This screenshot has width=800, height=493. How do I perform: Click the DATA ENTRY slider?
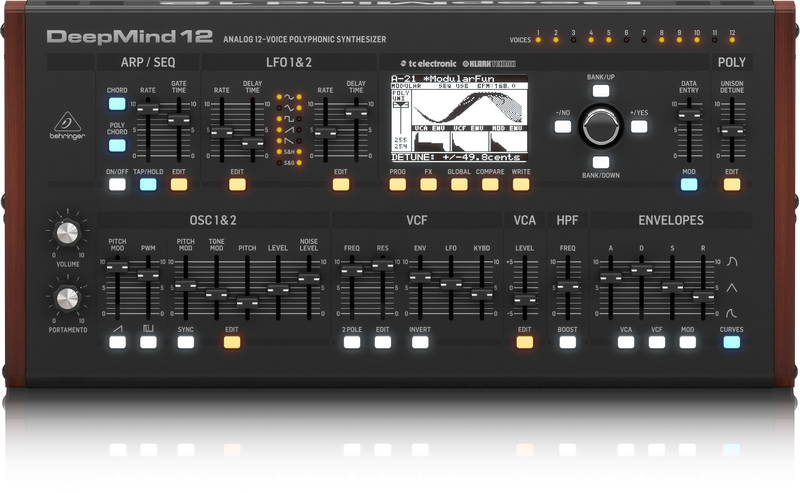tap(689, 115)
